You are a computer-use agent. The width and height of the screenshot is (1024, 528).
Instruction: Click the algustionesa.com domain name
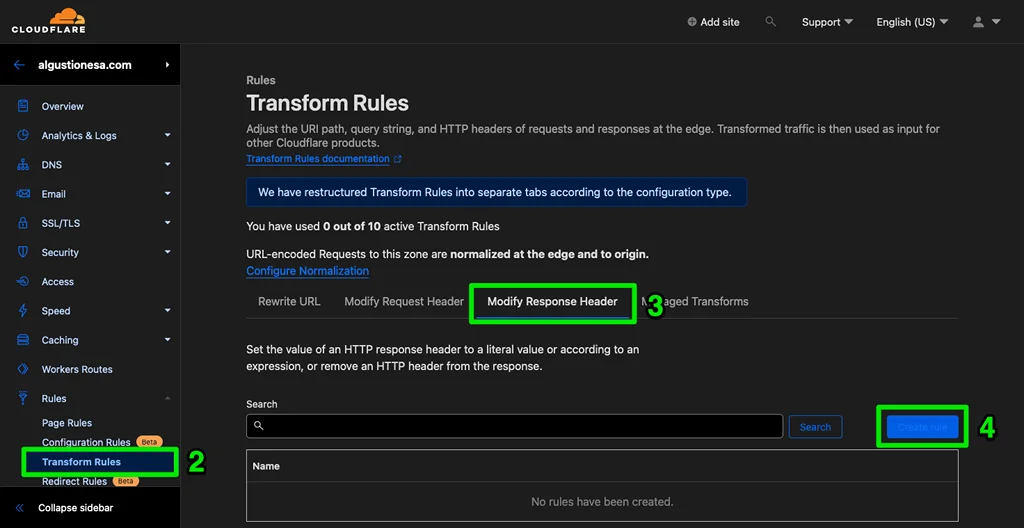pyautogui.click(x=85, y=65)
